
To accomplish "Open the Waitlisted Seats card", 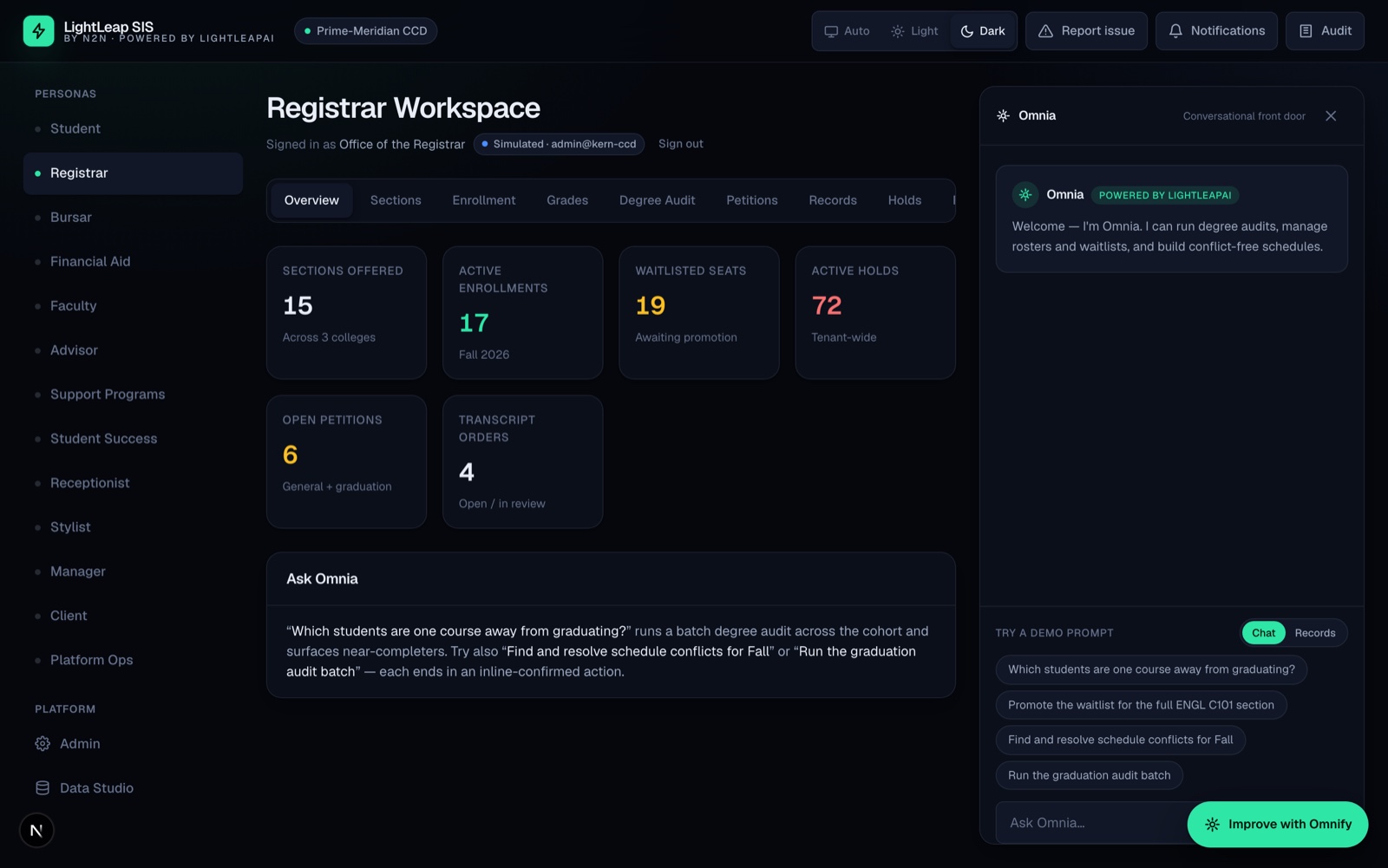I will [x=699, y=313].
